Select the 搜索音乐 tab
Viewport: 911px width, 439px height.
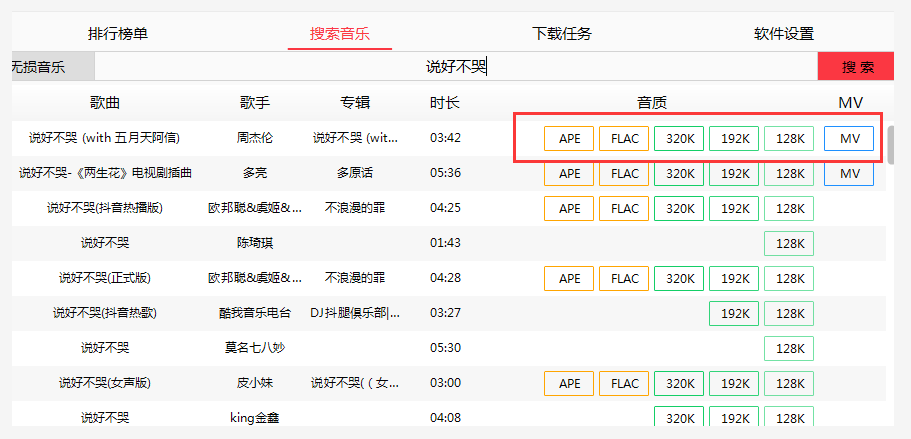pyautogui.click(x=340, y=33)
